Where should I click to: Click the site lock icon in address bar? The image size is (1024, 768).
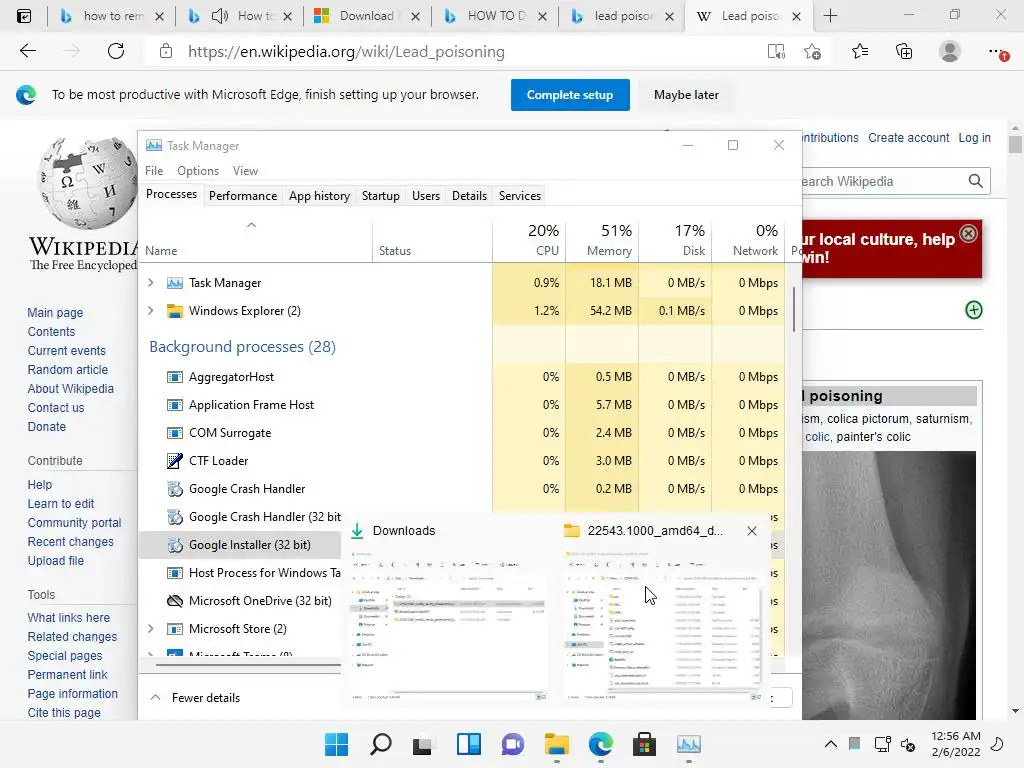[166, 51]
